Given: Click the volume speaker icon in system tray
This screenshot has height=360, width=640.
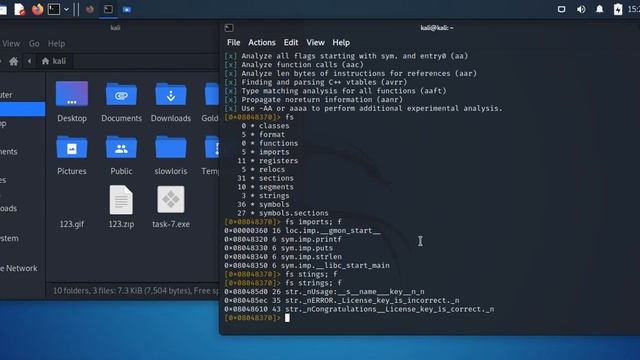Looking at the screenshot, I should 581,9.
